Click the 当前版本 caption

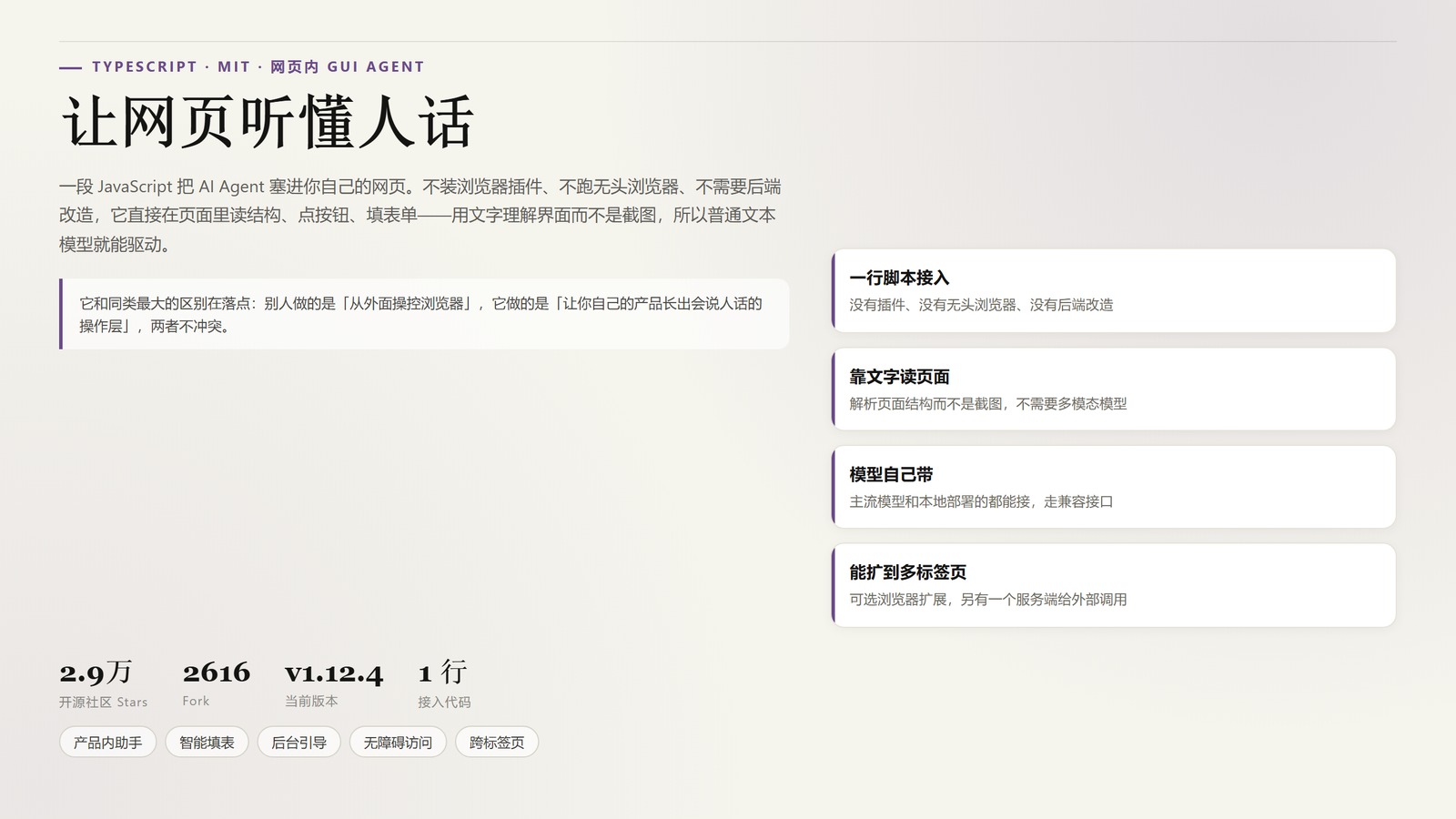(311, 702)
